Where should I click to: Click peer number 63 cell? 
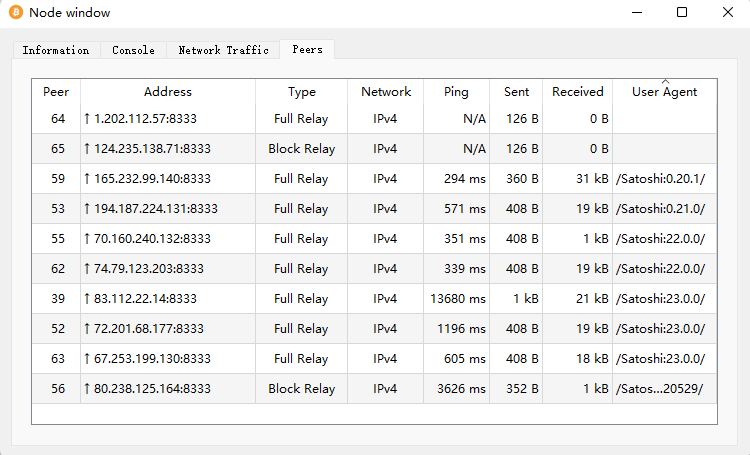[57, 359]
